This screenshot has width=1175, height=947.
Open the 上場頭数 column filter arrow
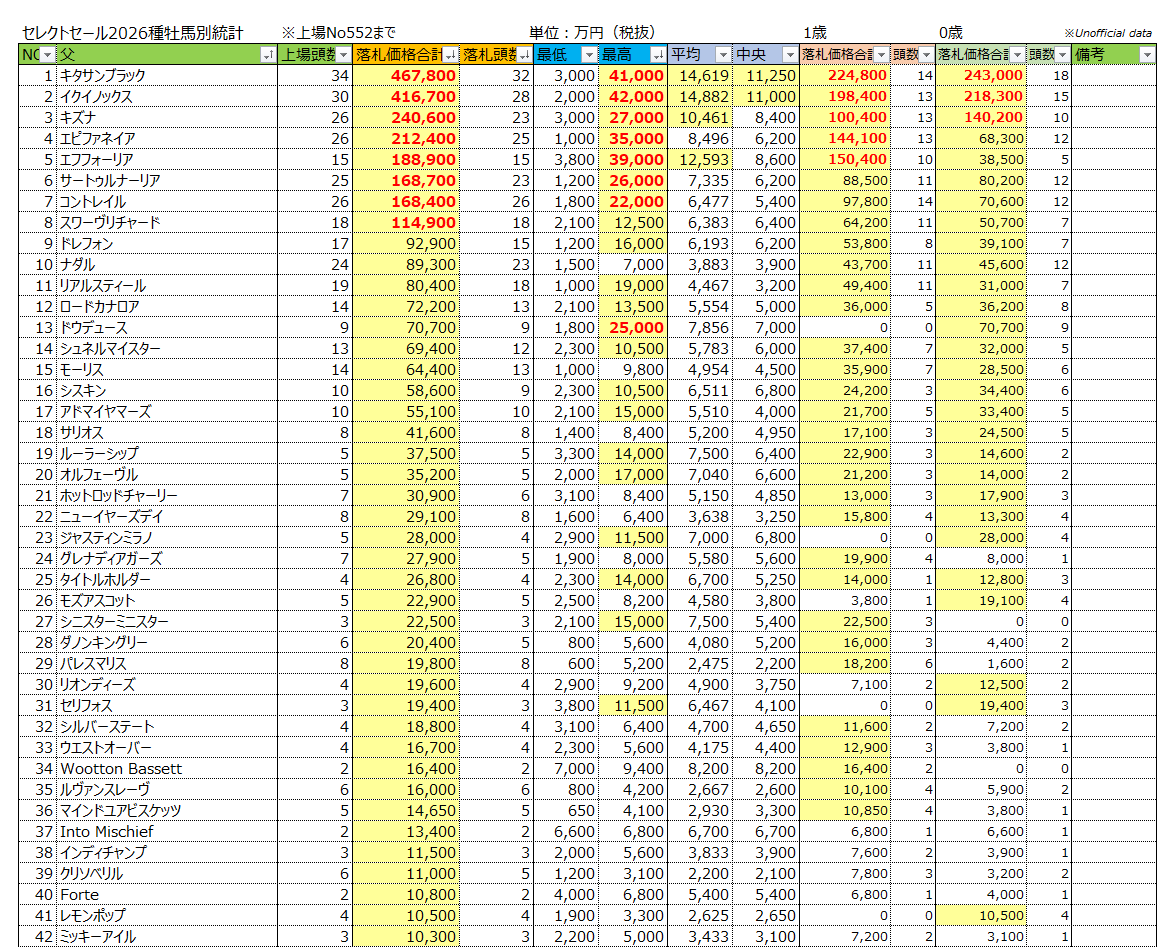[x=343, y=55]
